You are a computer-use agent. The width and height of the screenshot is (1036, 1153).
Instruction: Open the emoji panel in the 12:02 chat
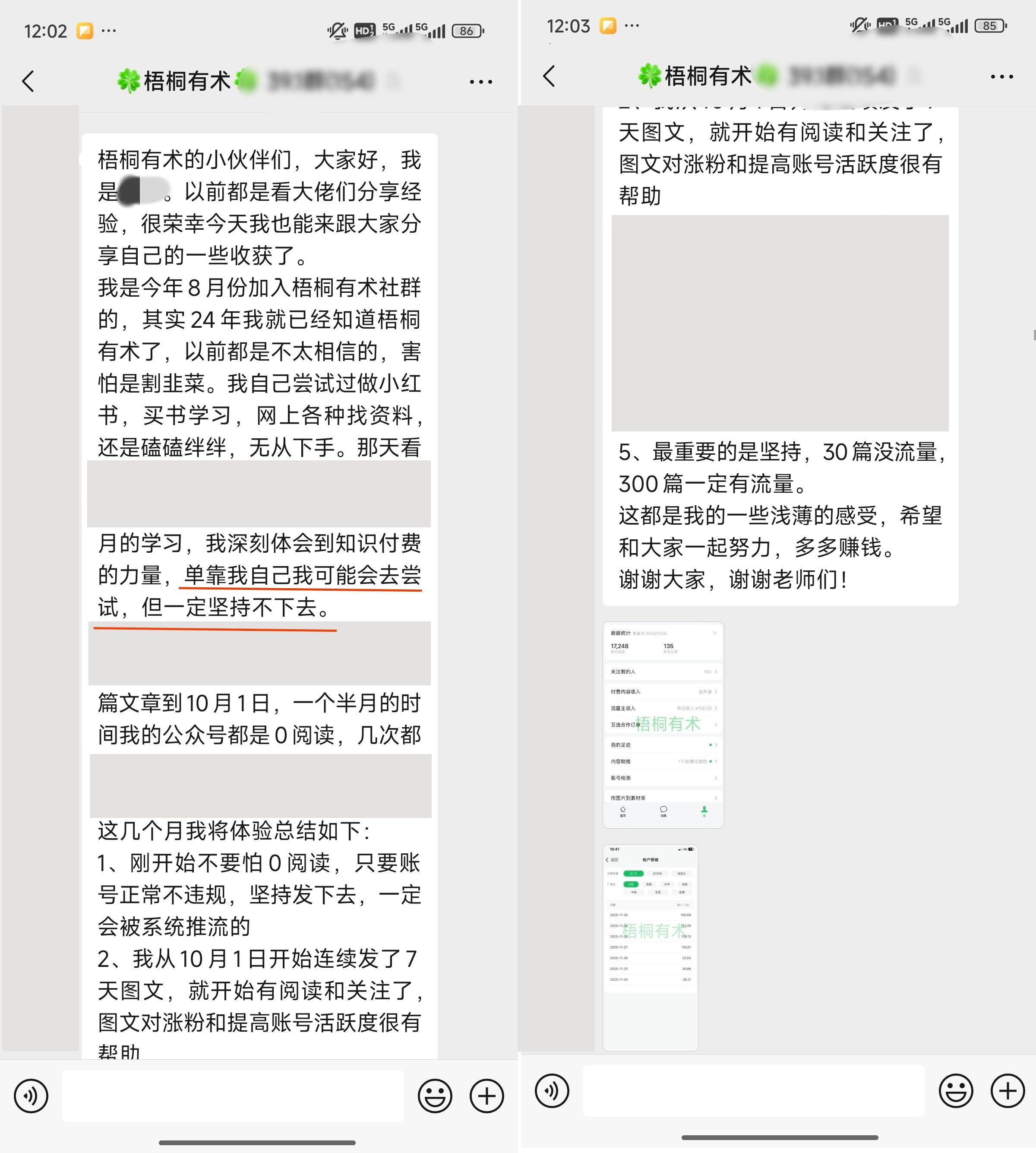pos(435,1096)
